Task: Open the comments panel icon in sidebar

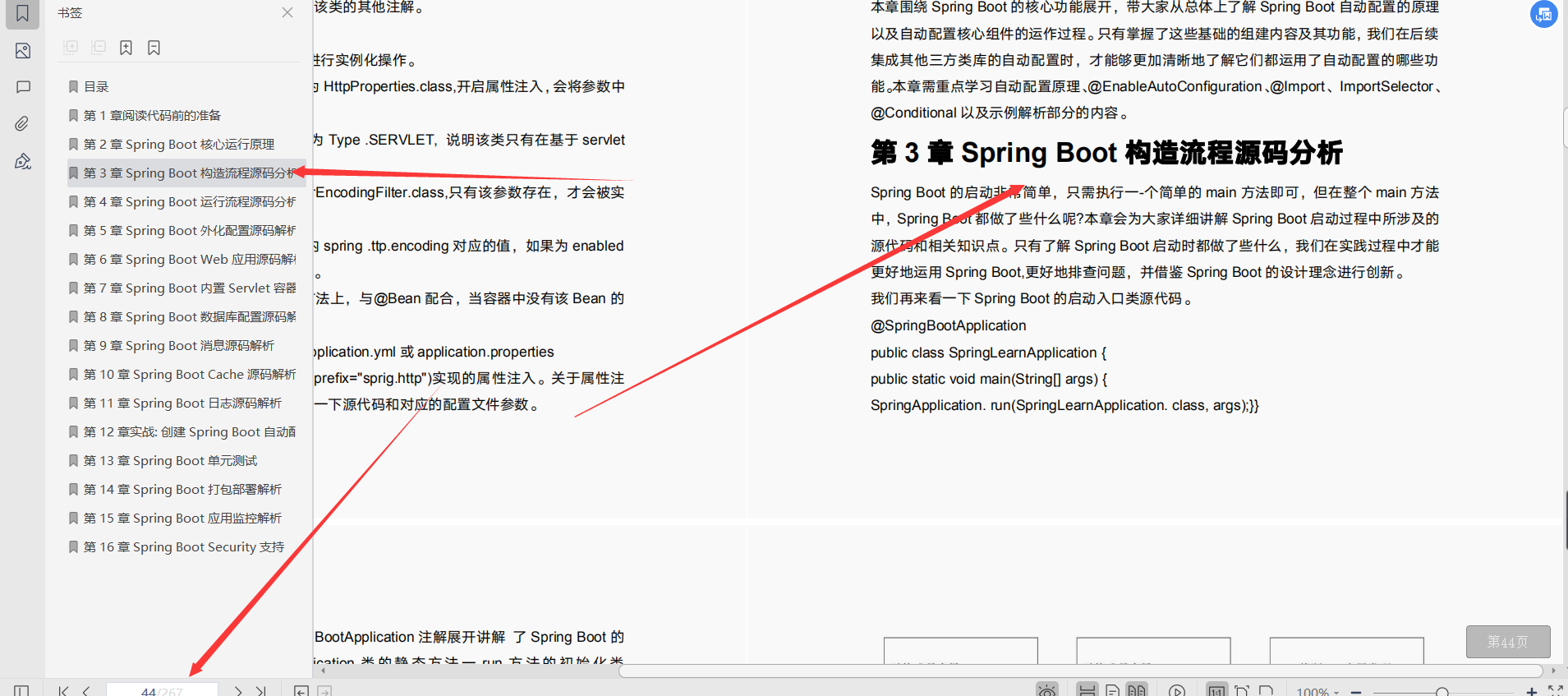Action: [23, 87]
